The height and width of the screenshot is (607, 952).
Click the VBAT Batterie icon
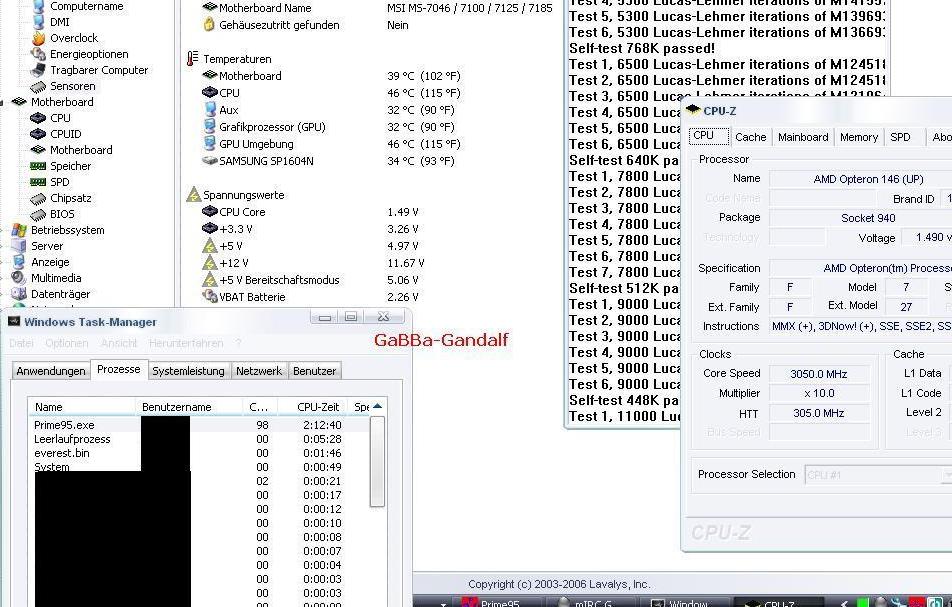tap(210, 296)
